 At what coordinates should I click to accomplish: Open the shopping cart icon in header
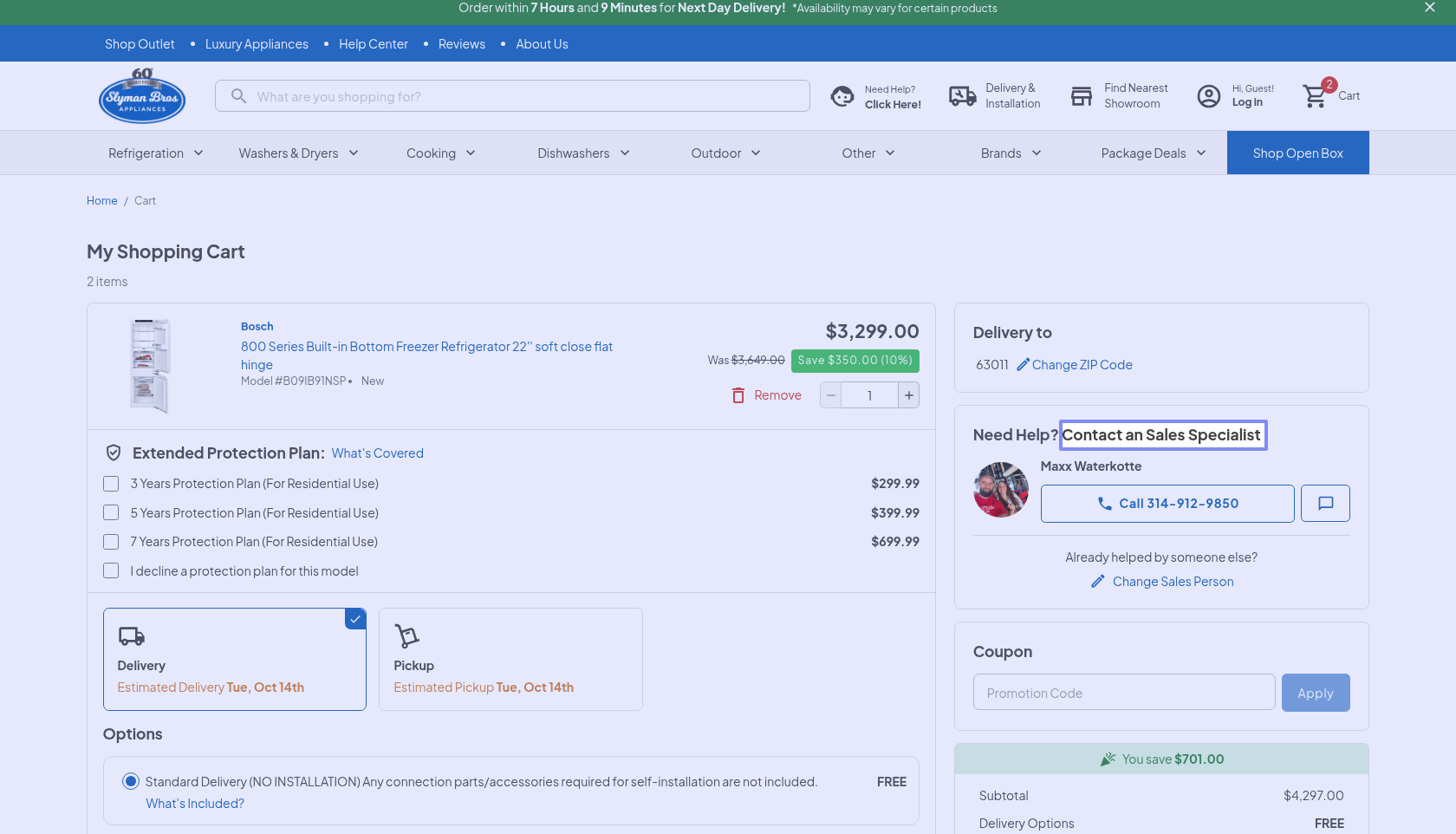1316,95
